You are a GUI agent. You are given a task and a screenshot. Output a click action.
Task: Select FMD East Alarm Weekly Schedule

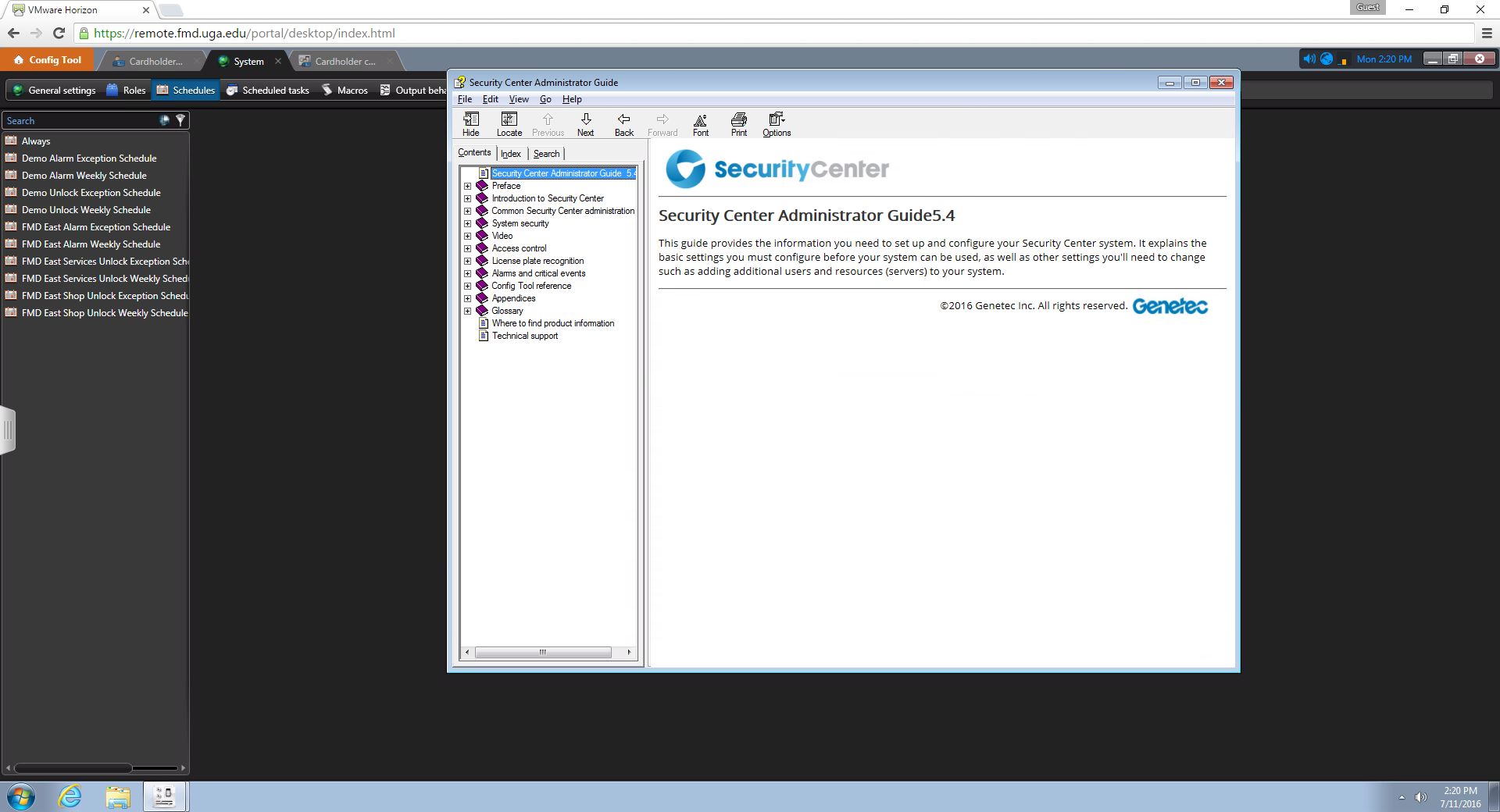(x=91, y=244)
